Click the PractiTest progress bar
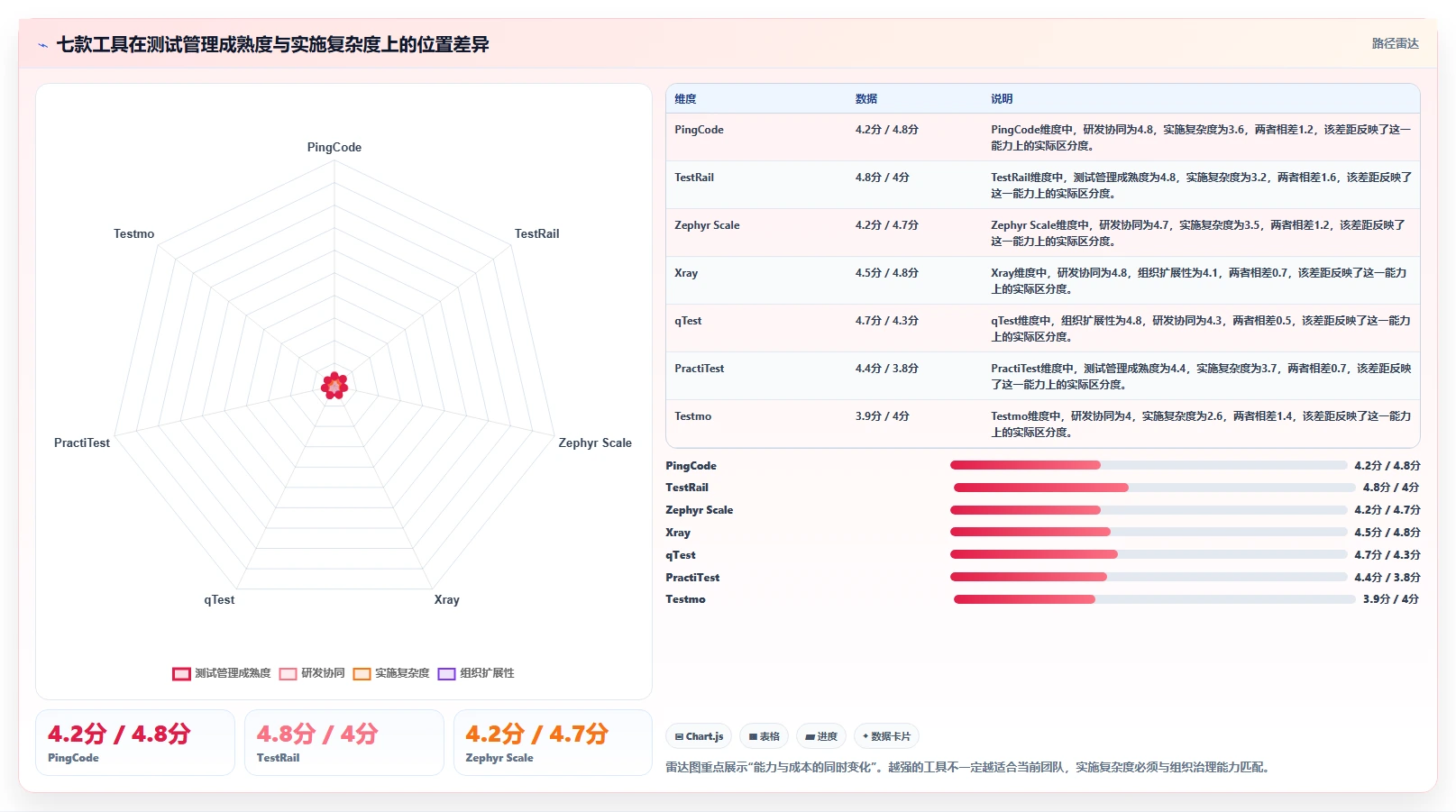This screenshot has height=812, width=1456. [x=1149, y=577]
